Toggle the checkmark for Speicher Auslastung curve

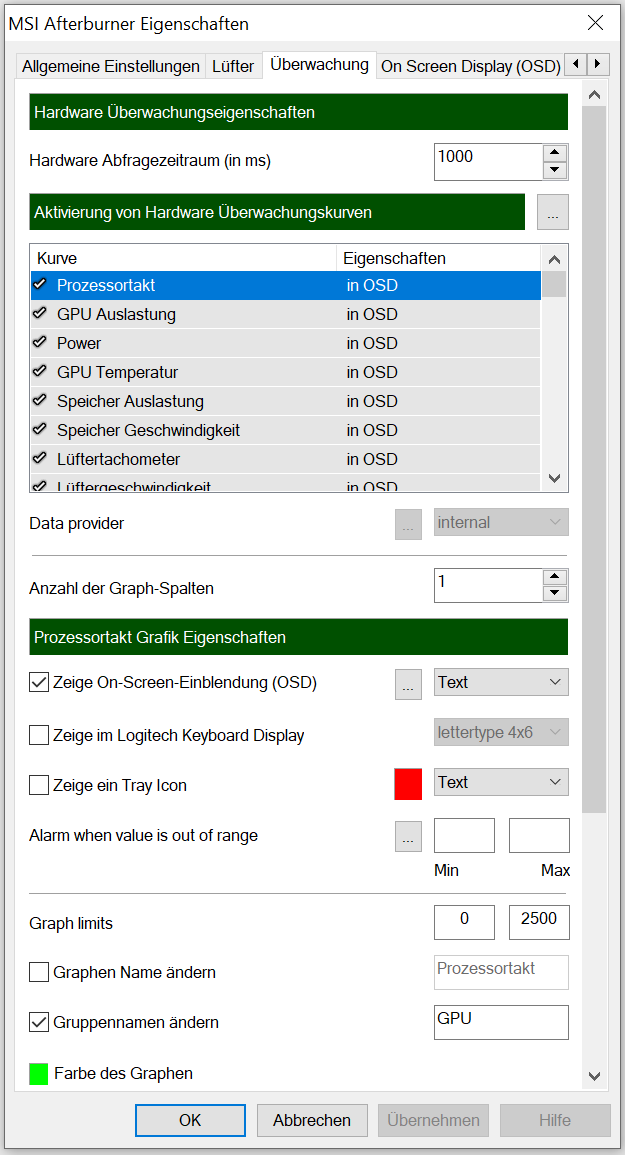click(41, 401)
